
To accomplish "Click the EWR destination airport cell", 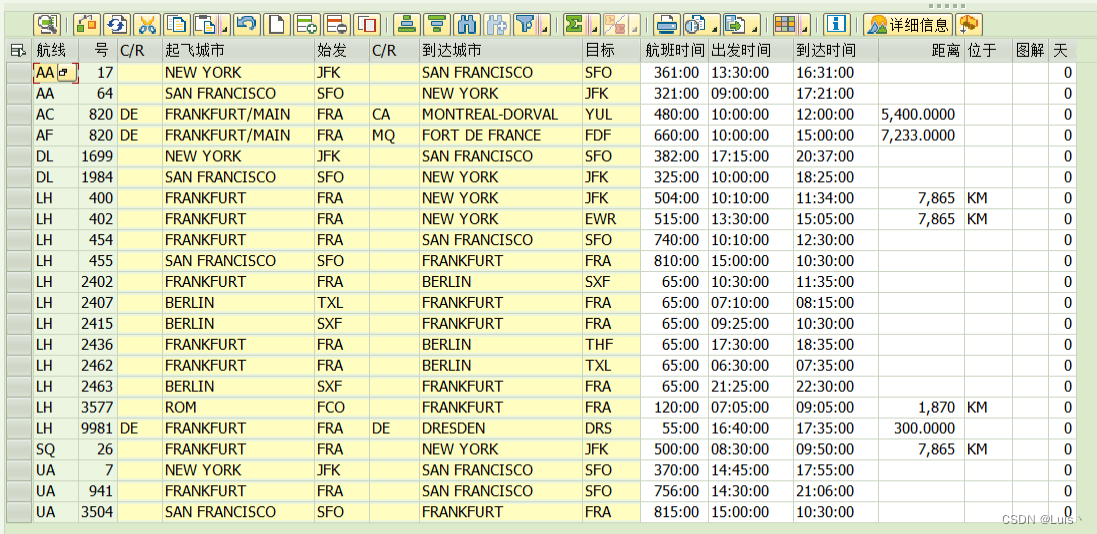I will [611, 219].
